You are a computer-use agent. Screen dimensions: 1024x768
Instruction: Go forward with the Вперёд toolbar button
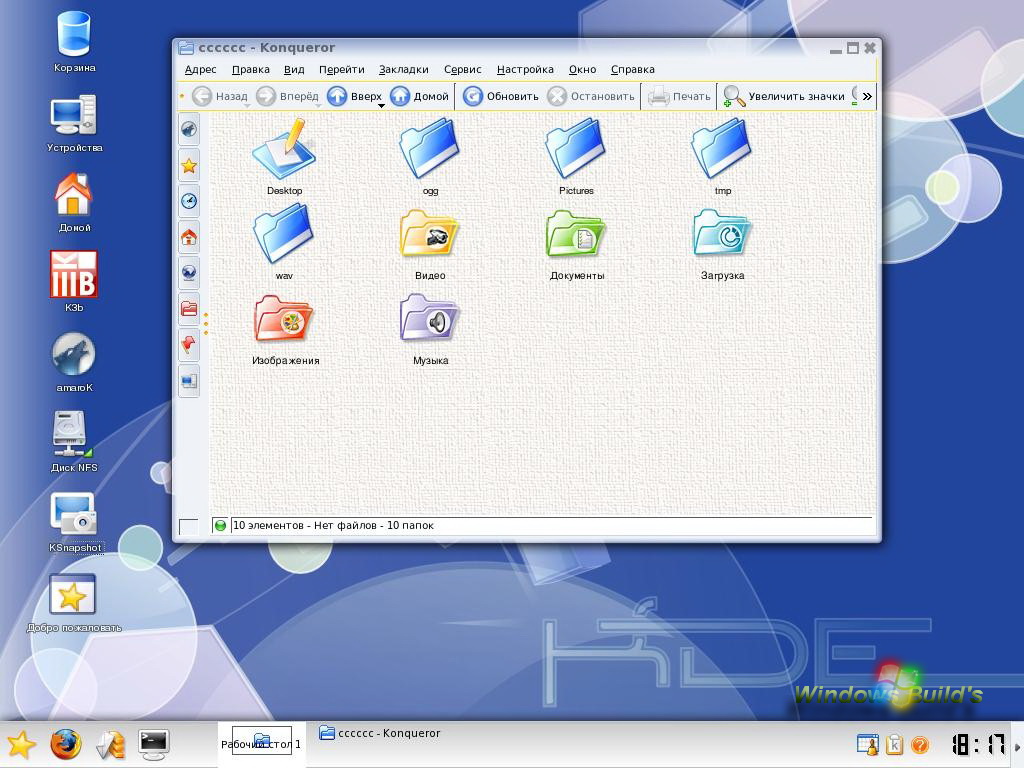287,97
